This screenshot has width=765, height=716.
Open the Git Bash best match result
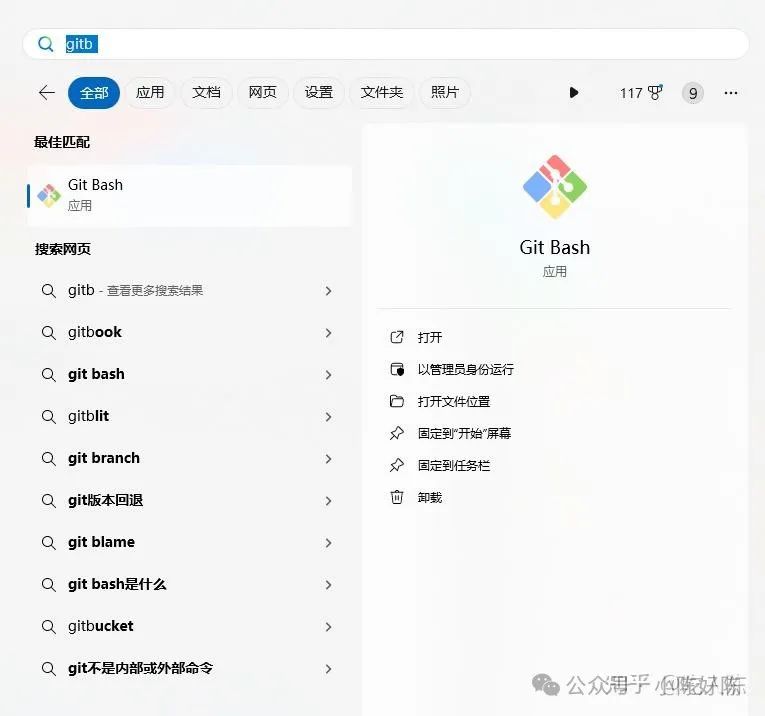[189, 196]
